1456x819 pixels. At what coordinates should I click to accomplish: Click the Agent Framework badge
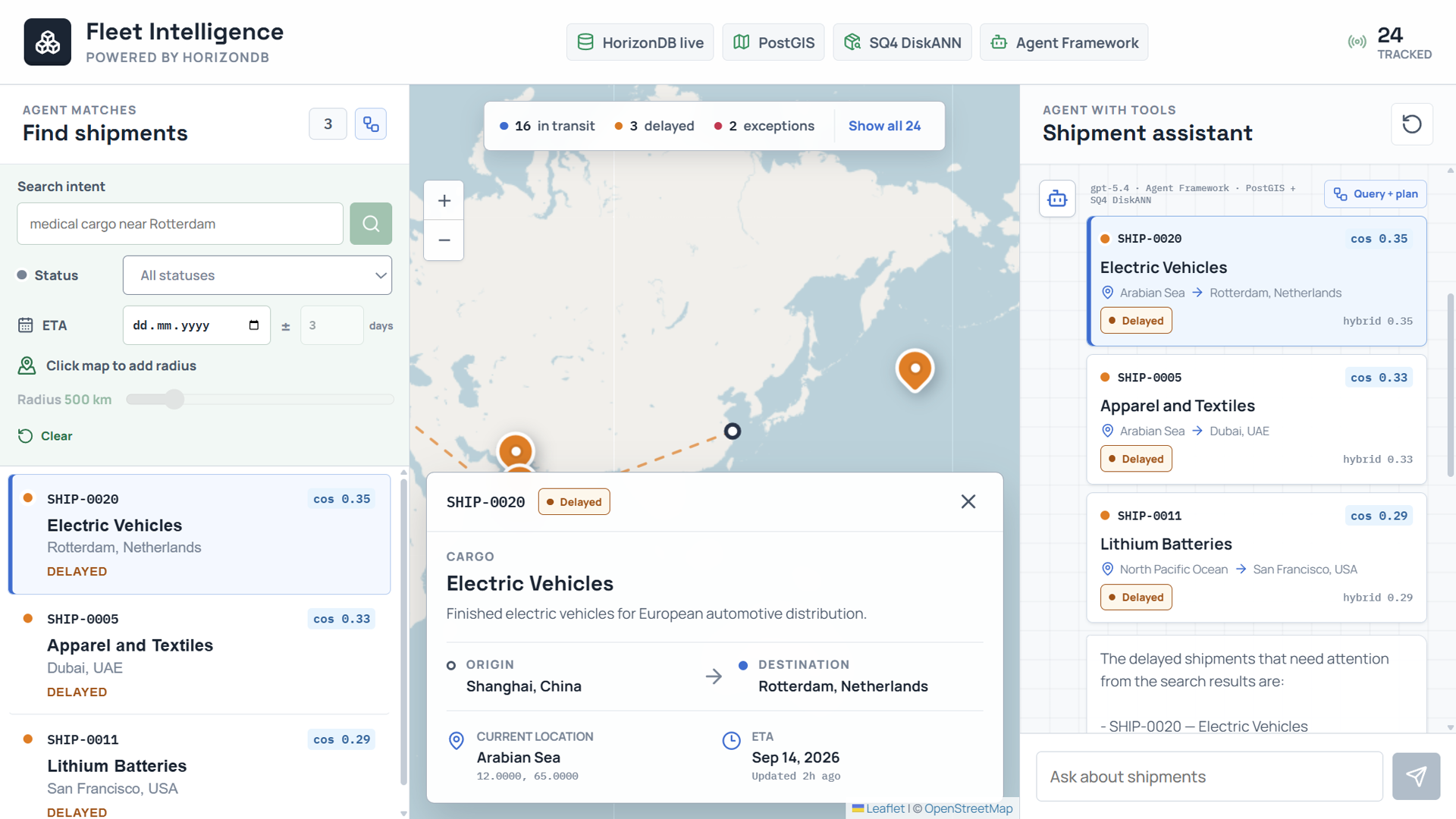(x=1064, y=42)
